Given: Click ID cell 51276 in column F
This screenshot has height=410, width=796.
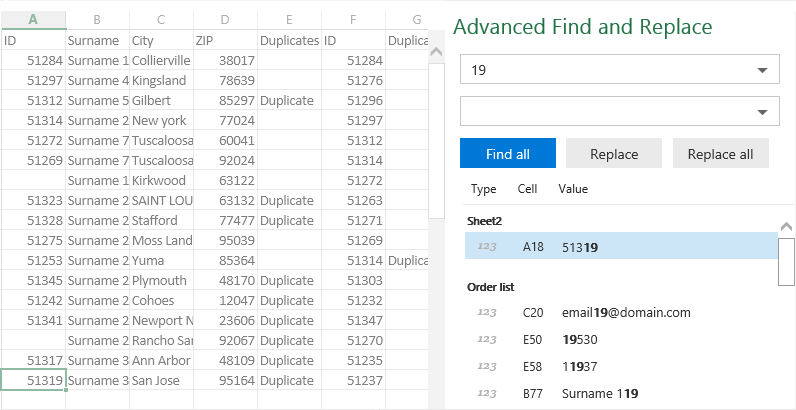Looking at the screenshot, I should pos(353,80).
